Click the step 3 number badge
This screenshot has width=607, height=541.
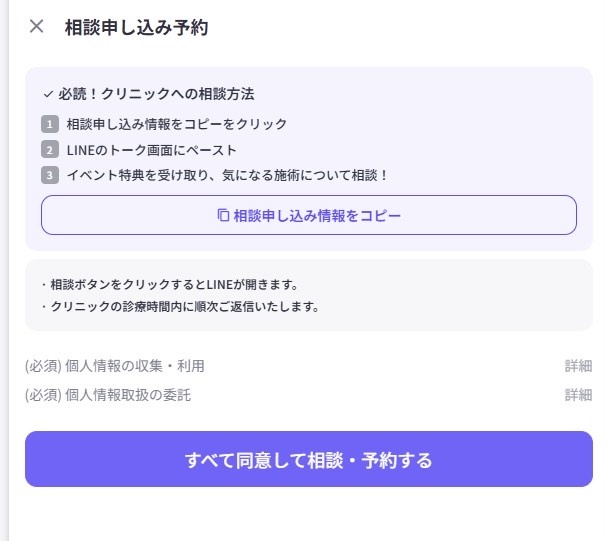click(x=50, y=175)
